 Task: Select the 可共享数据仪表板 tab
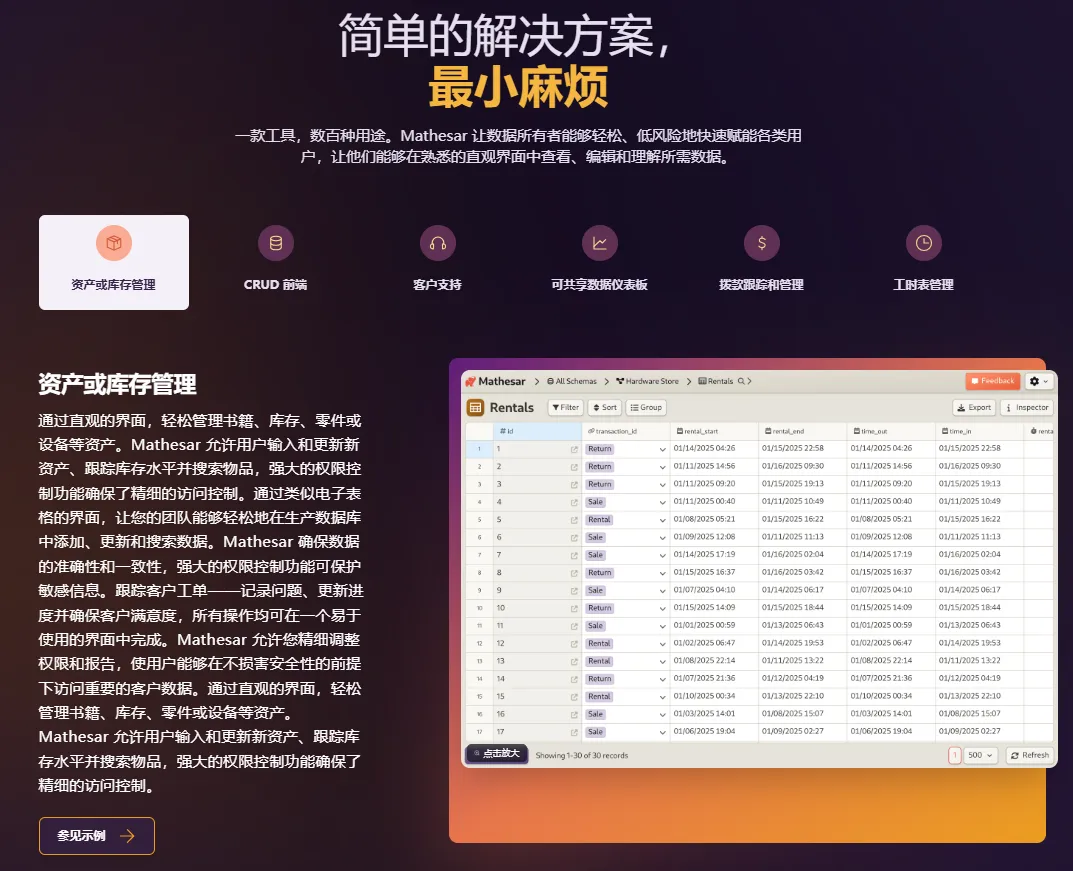(599, 262)
